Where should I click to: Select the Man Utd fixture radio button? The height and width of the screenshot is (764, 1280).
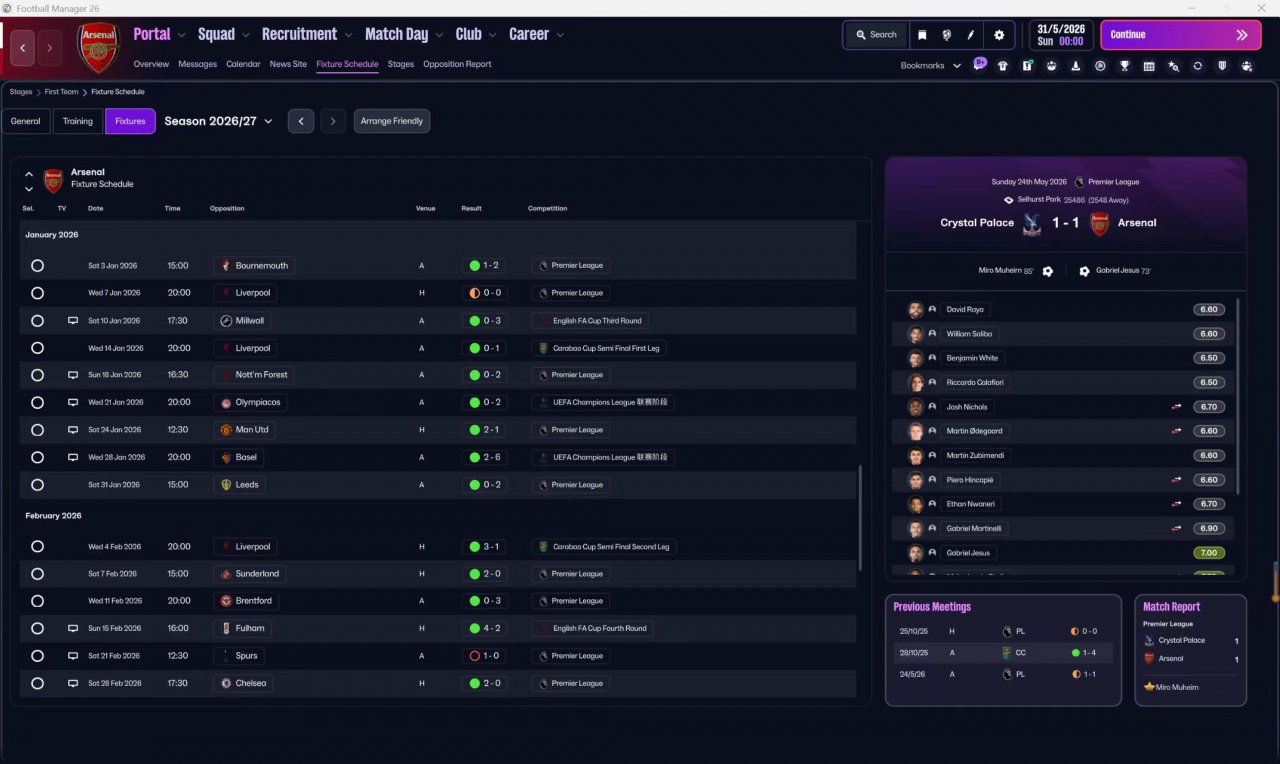click(x=37, y=430)
